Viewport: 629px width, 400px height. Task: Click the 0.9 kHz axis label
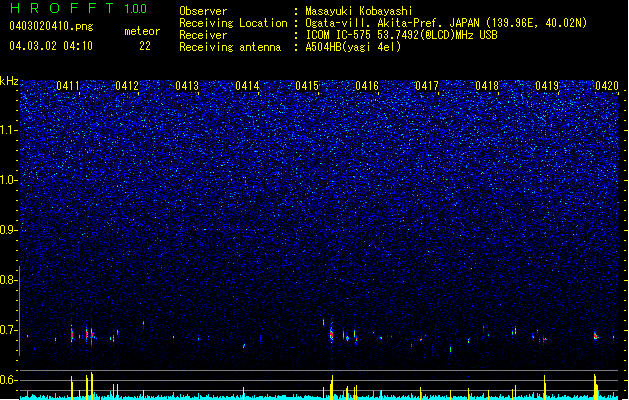point(8,230)
